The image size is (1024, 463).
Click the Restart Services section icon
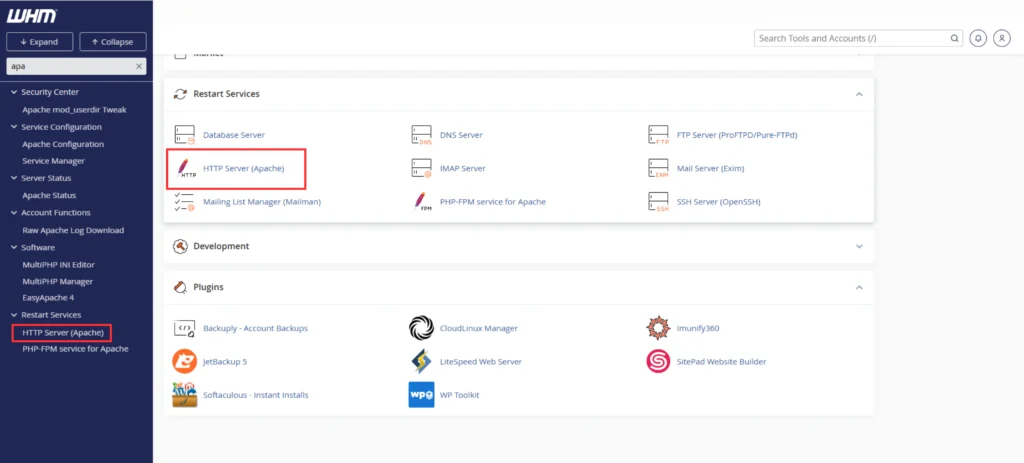[180, 94]
